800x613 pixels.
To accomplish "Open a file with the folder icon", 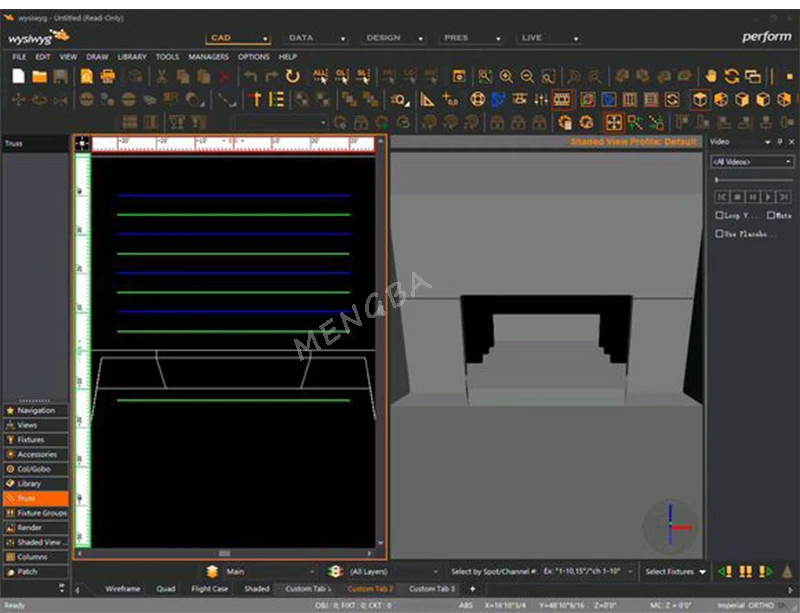I will point(39,77).
